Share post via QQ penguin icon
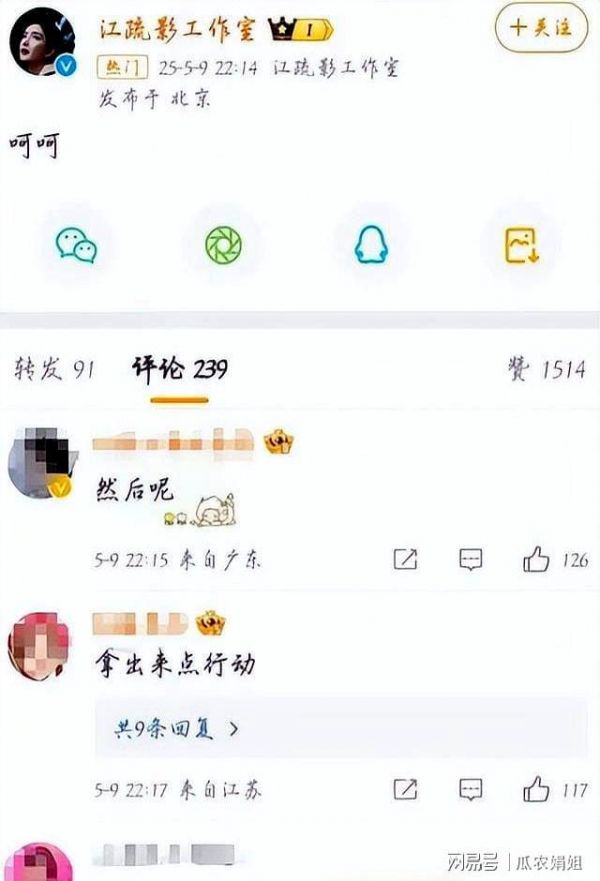The image size is (600, 881). pos(371,244)
